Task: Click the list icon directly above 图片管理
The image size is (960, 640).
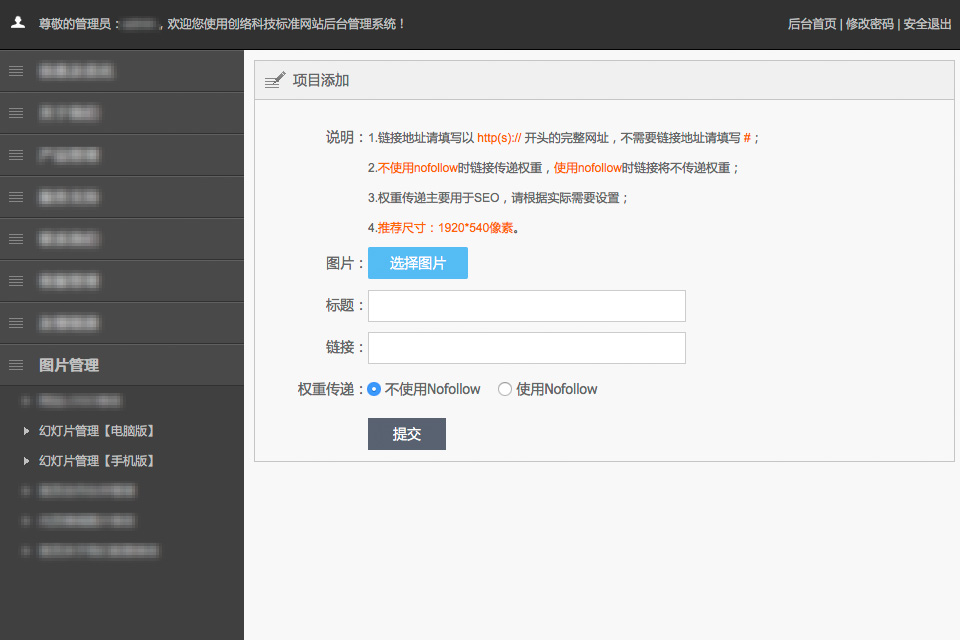Action: pyautogui.click(x=15, y=323)
